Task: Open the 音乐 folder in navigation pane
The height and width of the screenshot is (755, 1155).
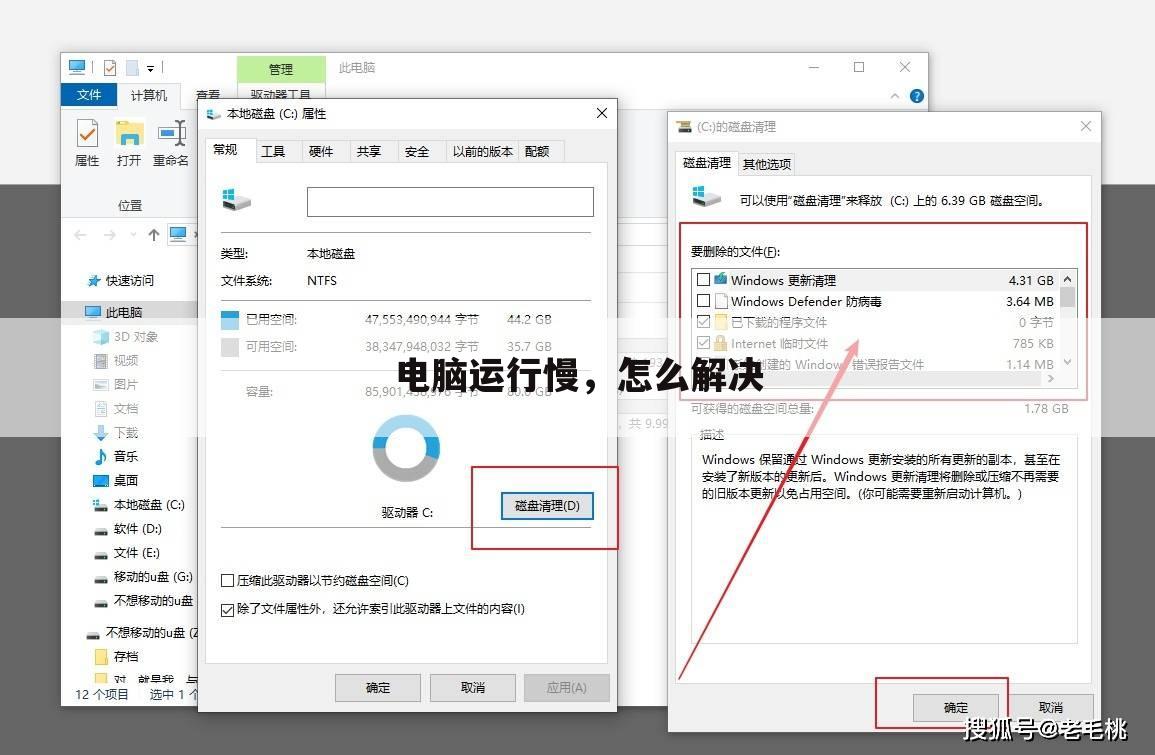Action: tap(116, 457)
